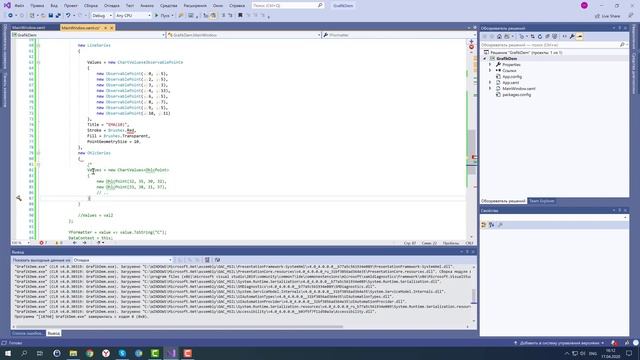This screenshot has width=640, height=360.
Task: Click the Home icon in Solution Explorer
Action: pos(499,36)
